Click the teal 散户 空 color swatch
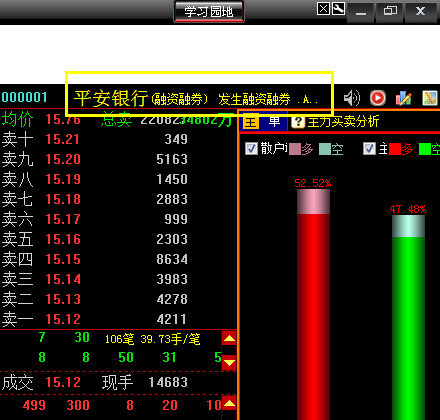 pos(325,149)
